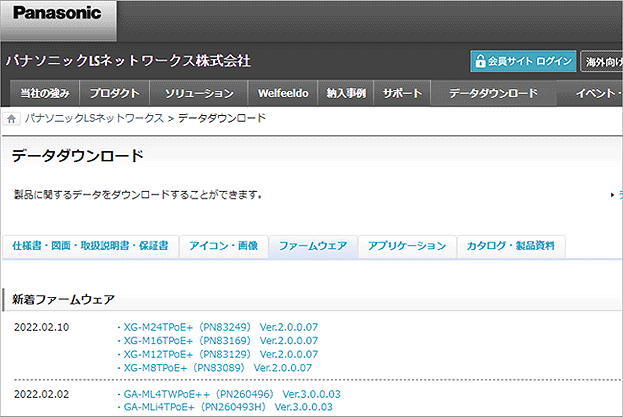
Task: Open the 当社の強み menu
Action: pyautogui.click(x=45, y=93)
